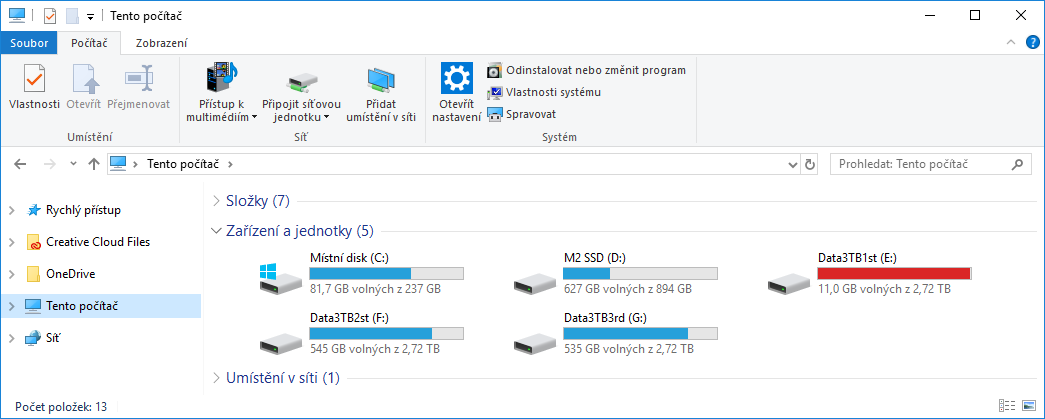Expand Rychlý přístup in navigation pane

pyautogui.click(x=11, y=210)
